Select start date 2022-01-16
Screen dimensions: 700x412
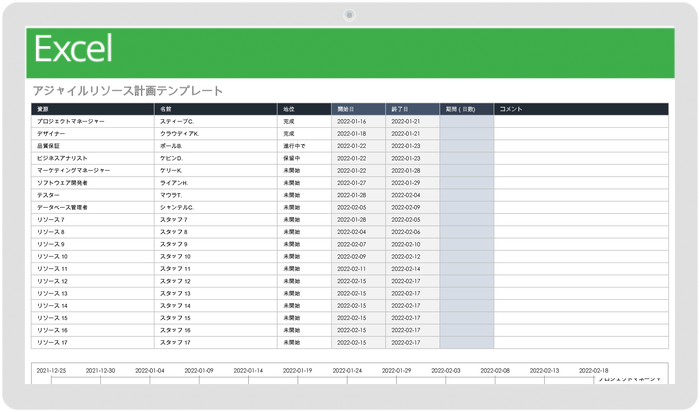(x=358, y=121)
